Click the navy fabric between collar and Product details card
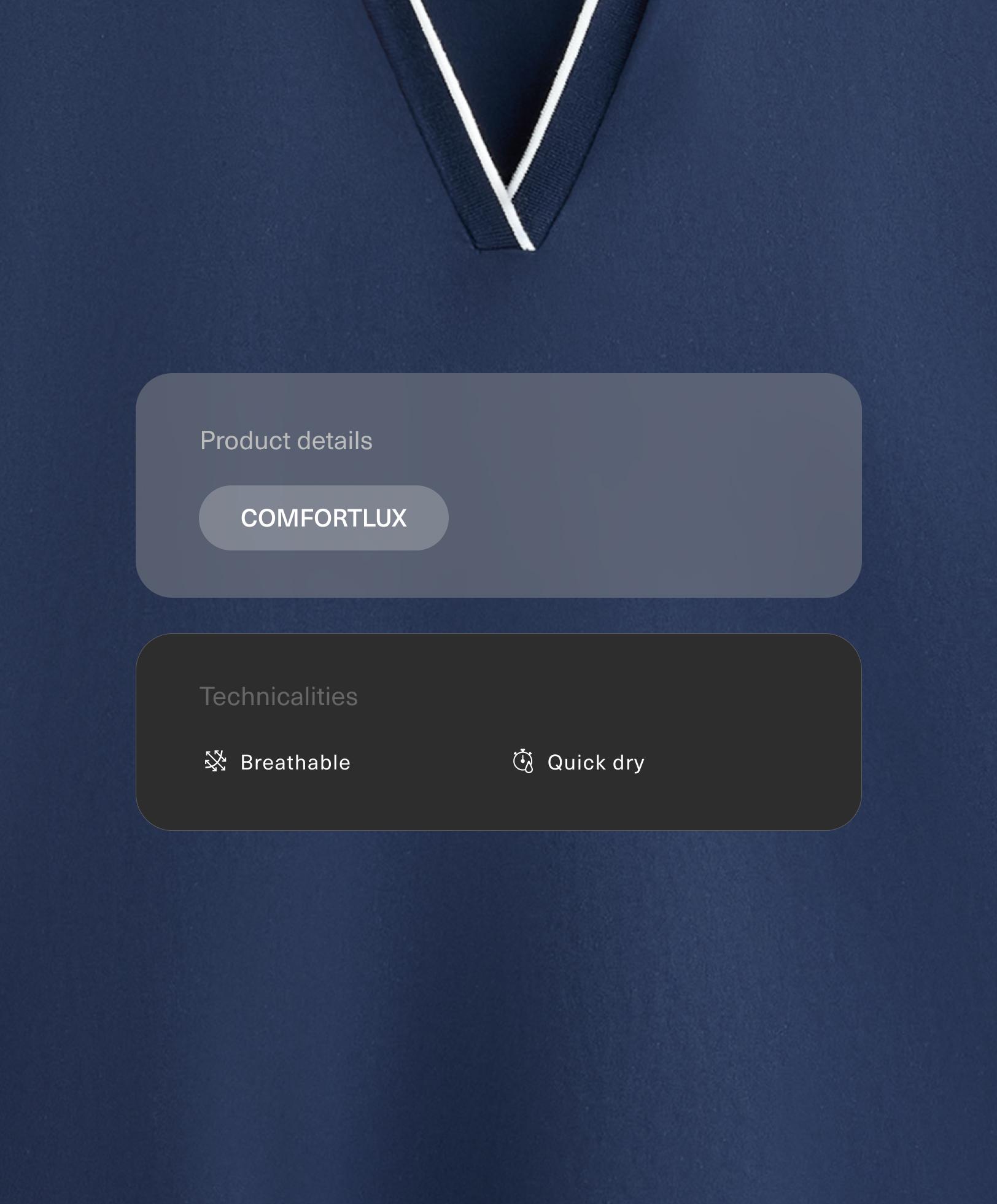Screen dimensions: 997x1204 [x=498, y=313]
